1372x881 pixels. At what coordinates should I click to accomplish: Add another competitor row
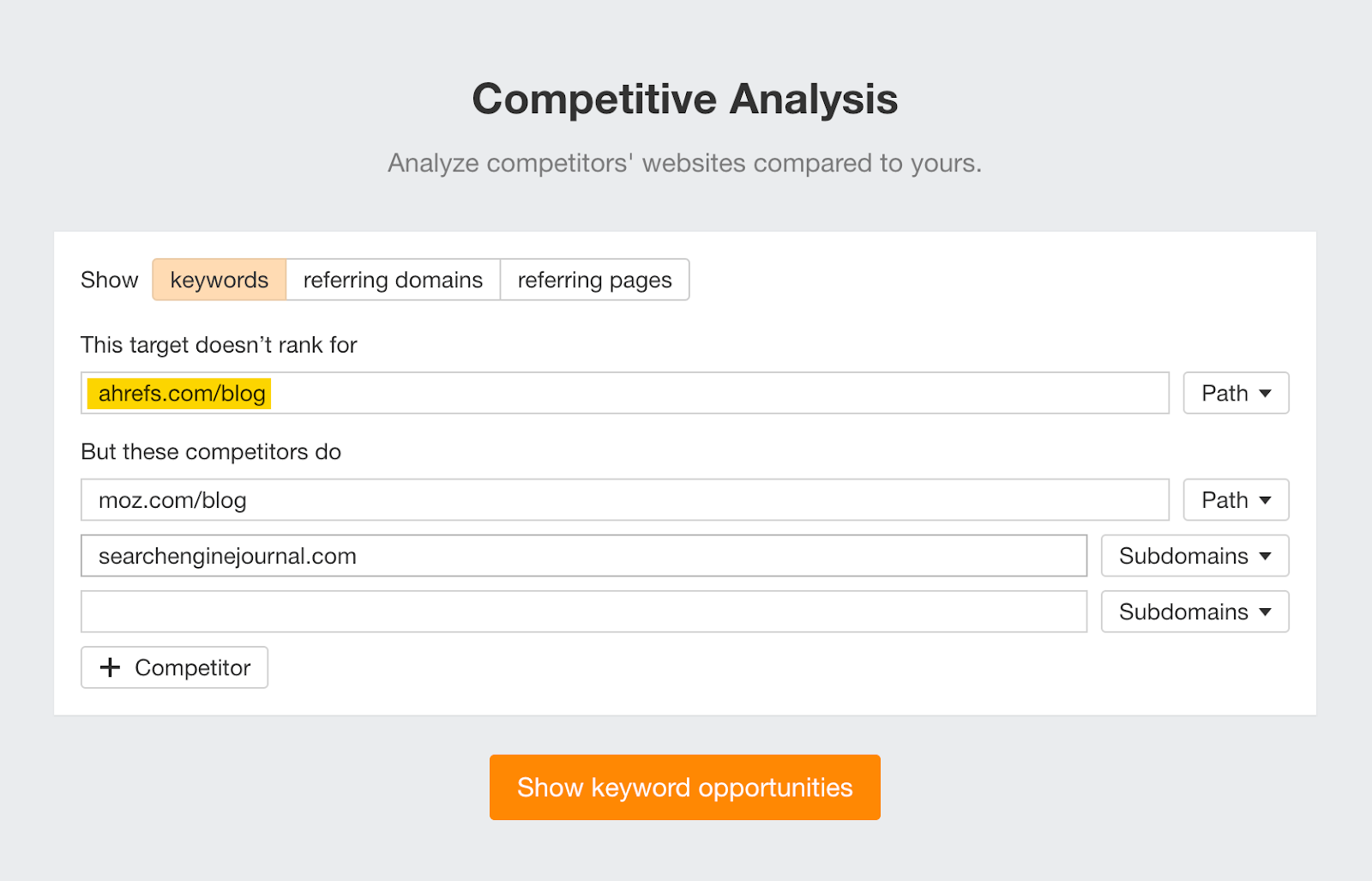coord(174,667)
